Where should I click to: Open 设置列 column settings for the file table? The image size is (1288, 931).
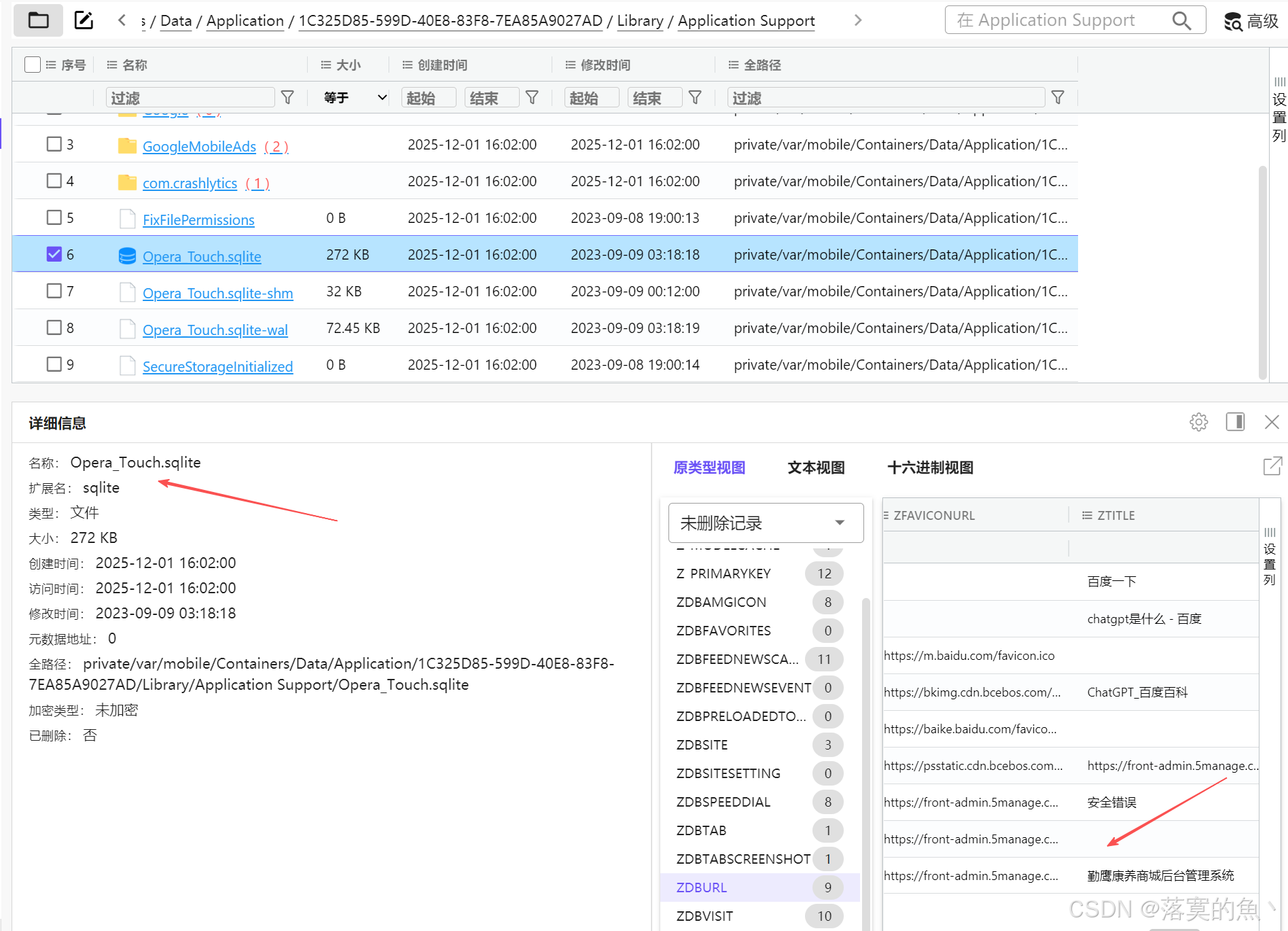[x=1279, y=110]
